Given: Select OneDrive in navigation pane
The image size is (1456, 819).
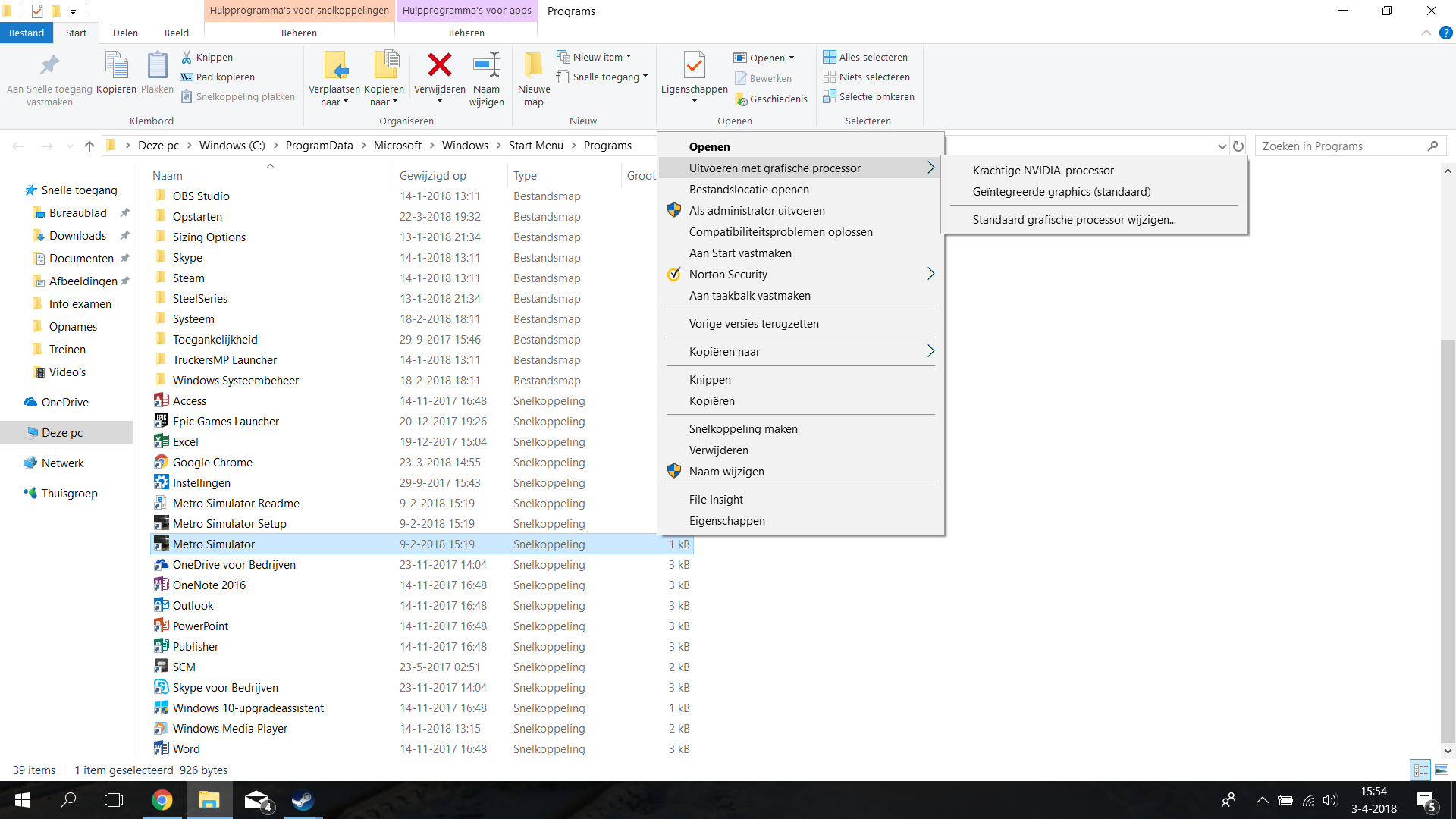Looking at the screenshot, I should [64, 402].
